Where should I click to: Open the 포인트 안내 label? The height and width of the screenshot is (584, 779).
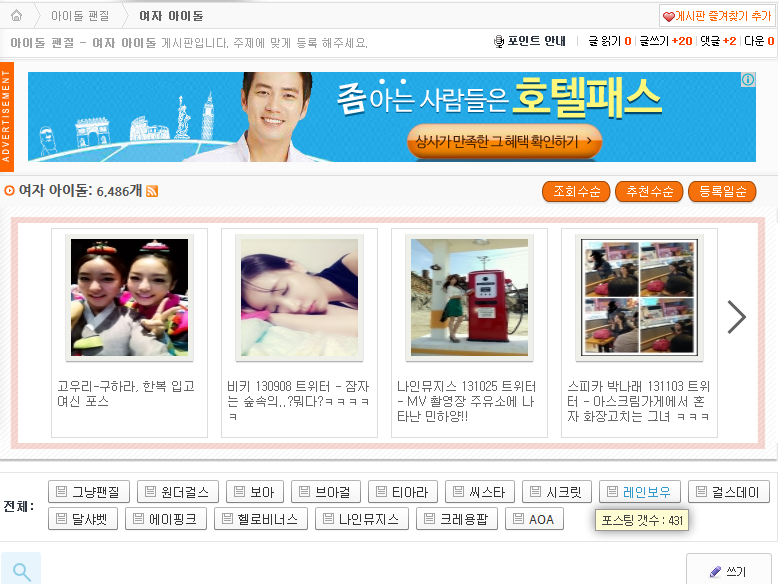(x=537, y=41)
